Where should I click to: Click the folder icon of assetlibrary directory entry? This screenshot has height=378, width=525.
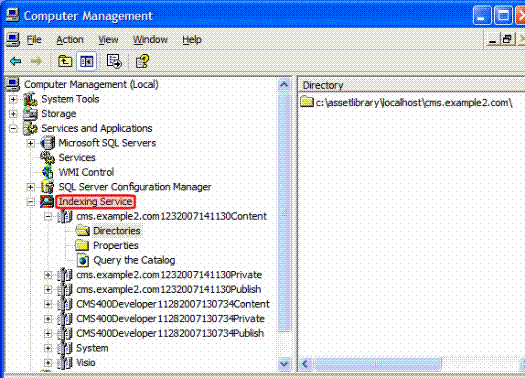[307, 101]
